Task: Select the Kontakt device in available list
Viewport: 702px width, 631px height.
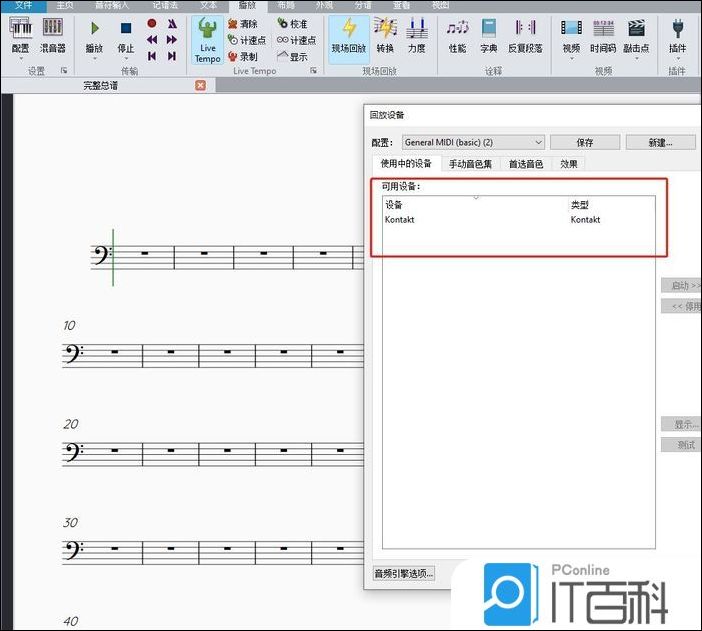Action: click(400, 220)
